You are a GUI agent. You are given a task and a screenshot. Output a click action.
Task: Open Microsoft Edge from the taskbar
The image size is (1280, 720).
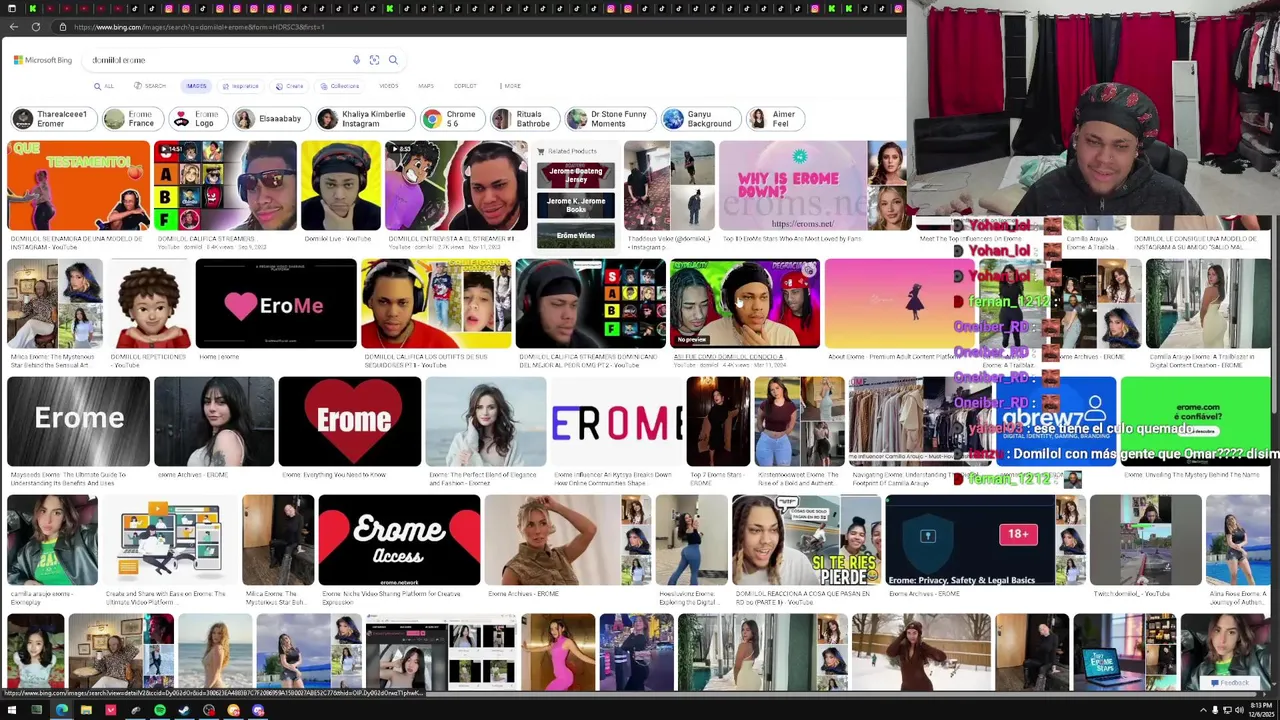pyautogui.click(x=61, y=711)
